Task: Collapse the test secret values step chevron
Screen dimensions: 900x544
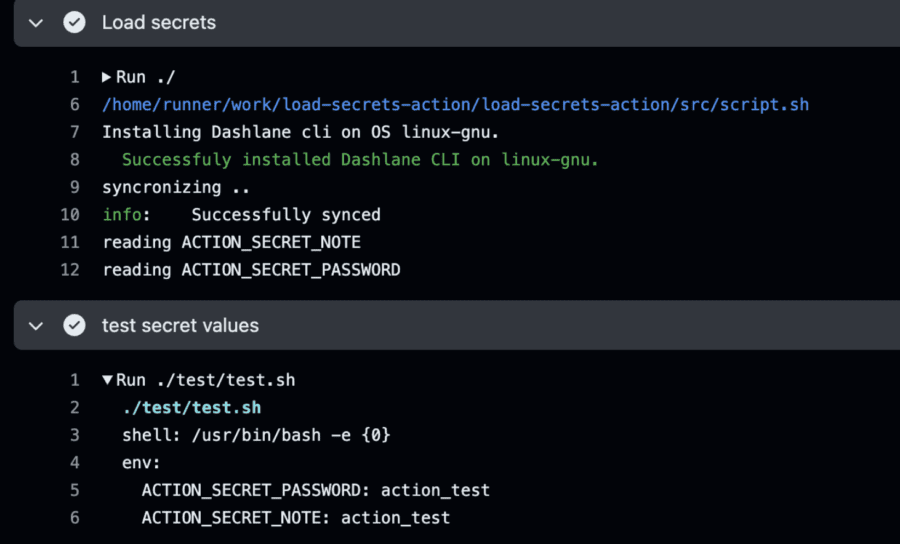Action: click(37, 325)
